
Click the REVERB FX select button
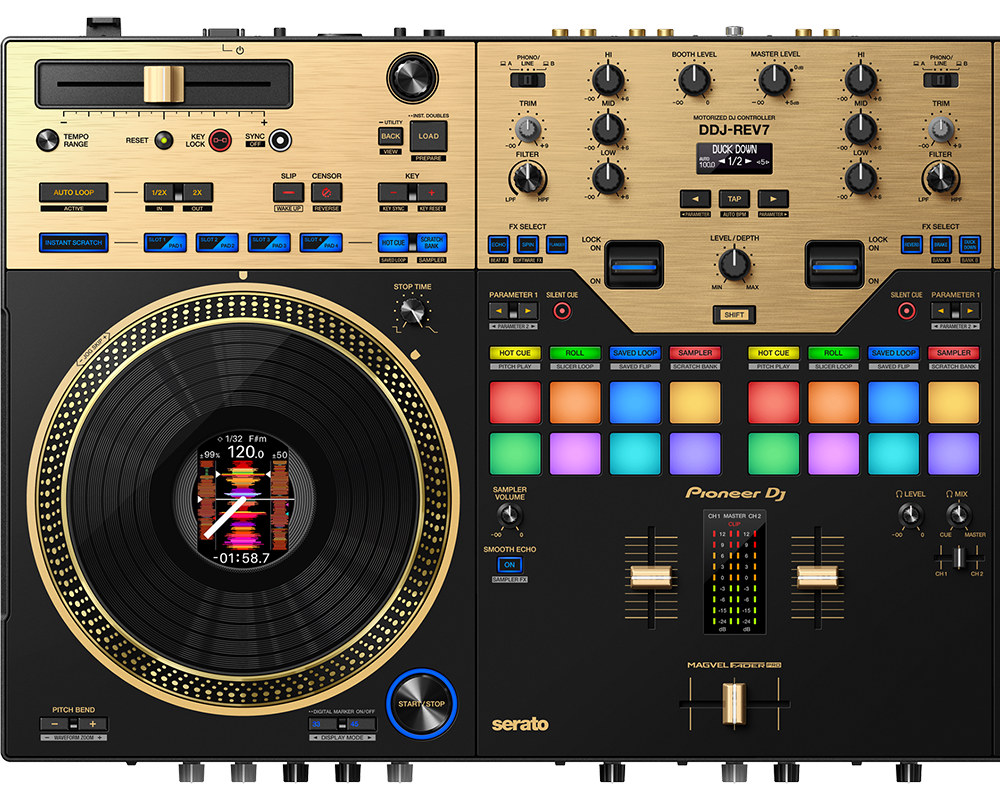(912, 244)
